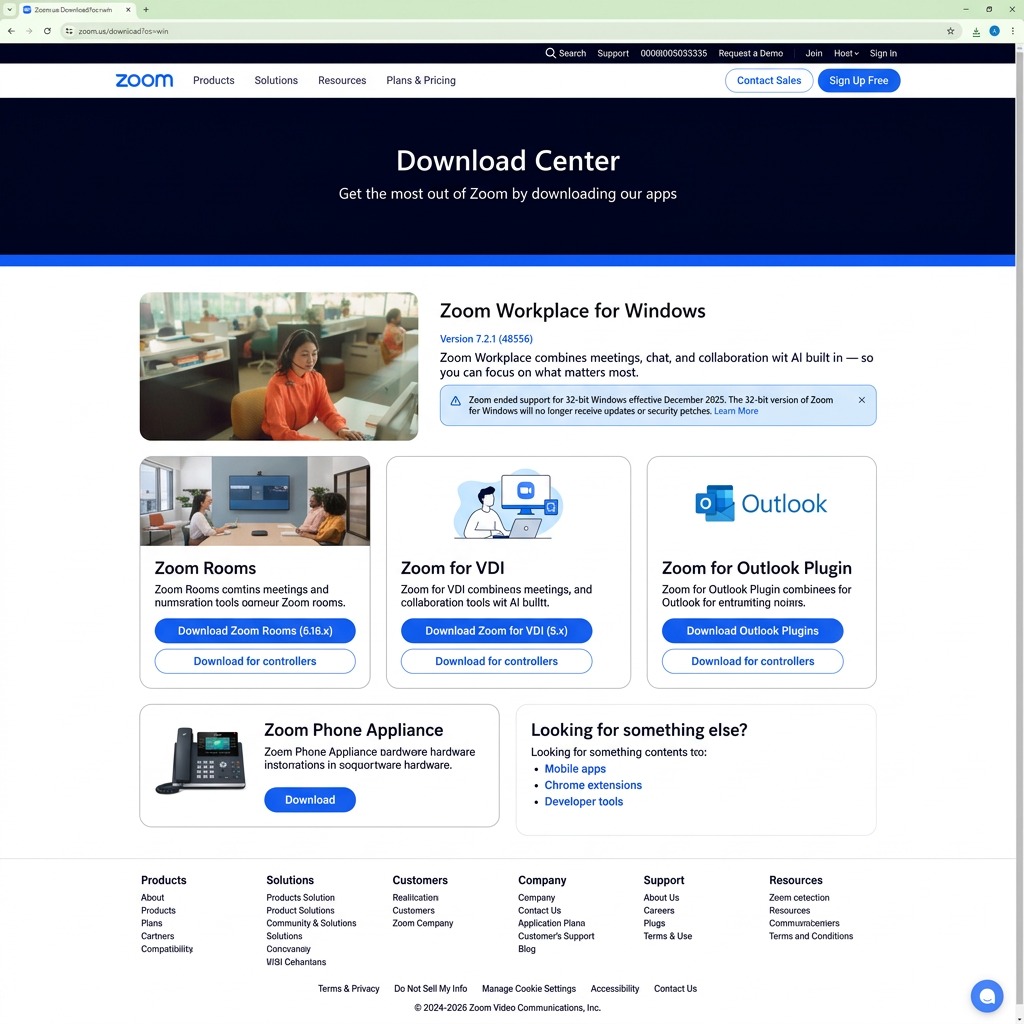Click Download Zoom Rooms (6.16.x)
The image size is (1024, 1024).
pyautogui.click(x=255, y=631)
